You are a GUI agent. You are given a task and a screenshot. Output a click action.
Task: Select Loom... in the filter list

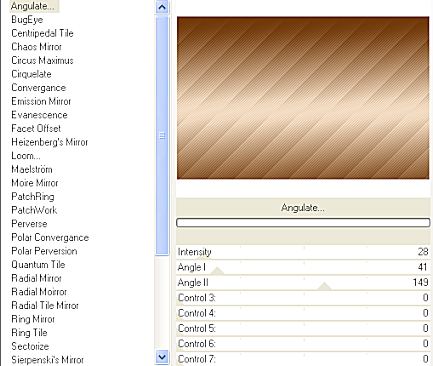tap(26, 156)
